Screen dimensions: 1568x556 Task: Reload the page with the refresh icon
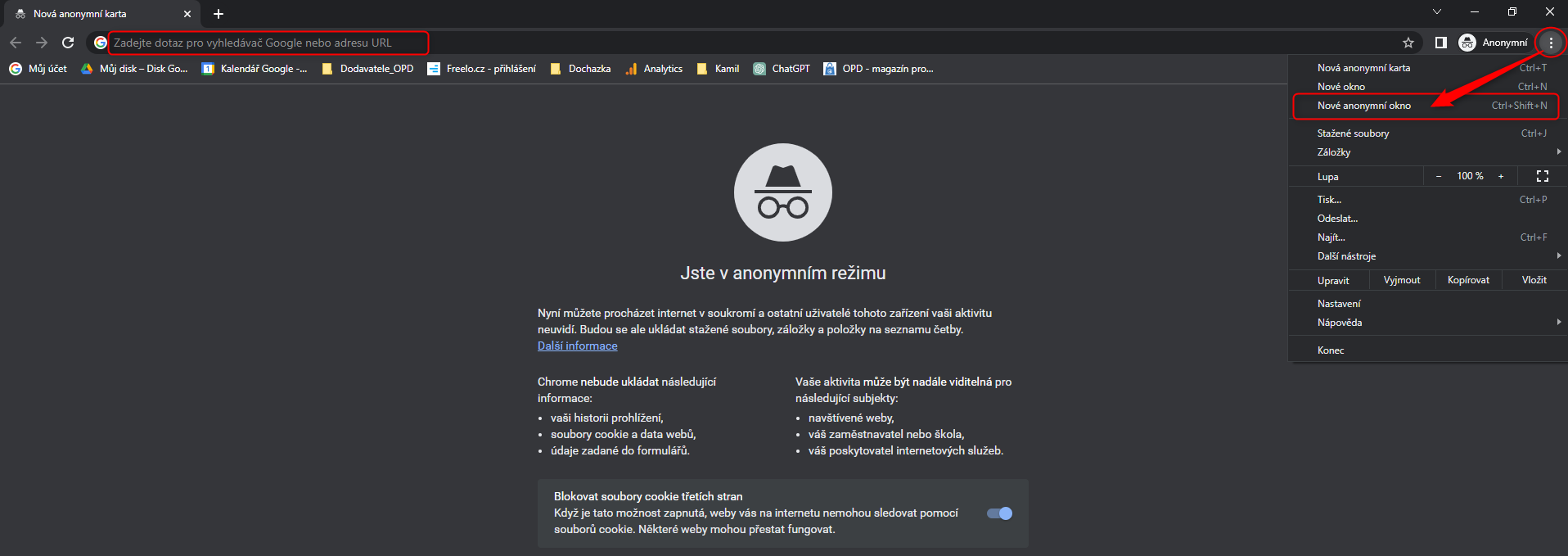[68, 43]
